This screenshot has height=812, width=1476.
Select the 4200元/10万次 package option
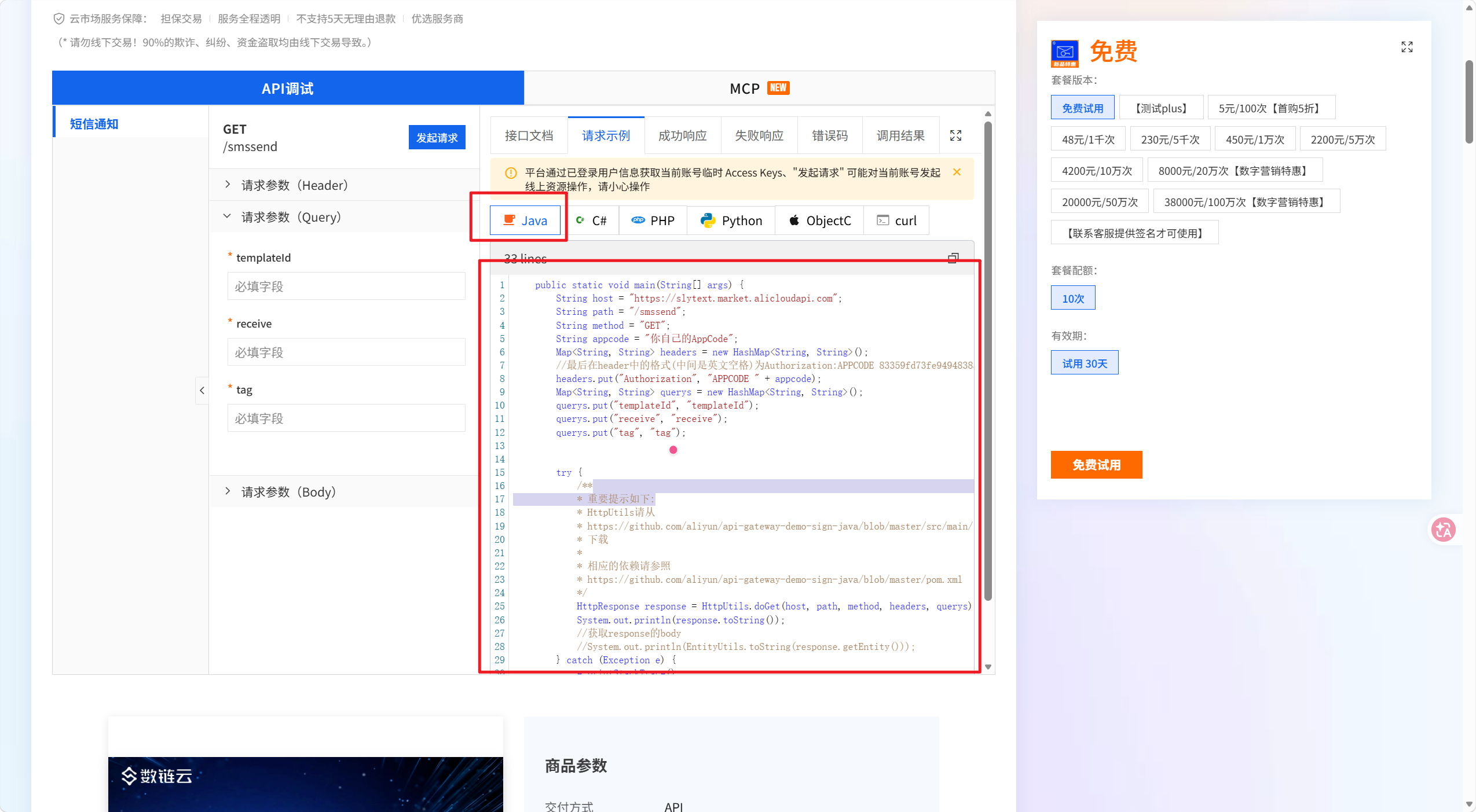[1097, 170]
